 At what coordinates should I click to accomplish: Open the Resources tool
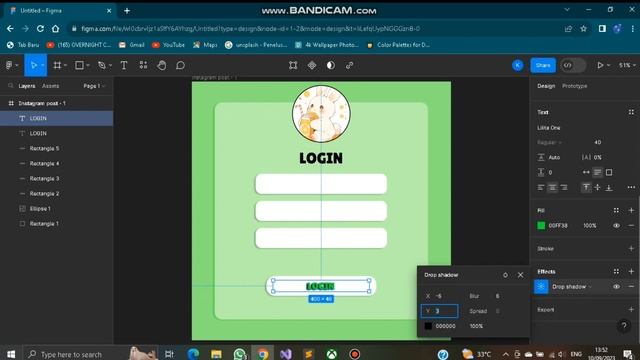click(x=143, y=65)
